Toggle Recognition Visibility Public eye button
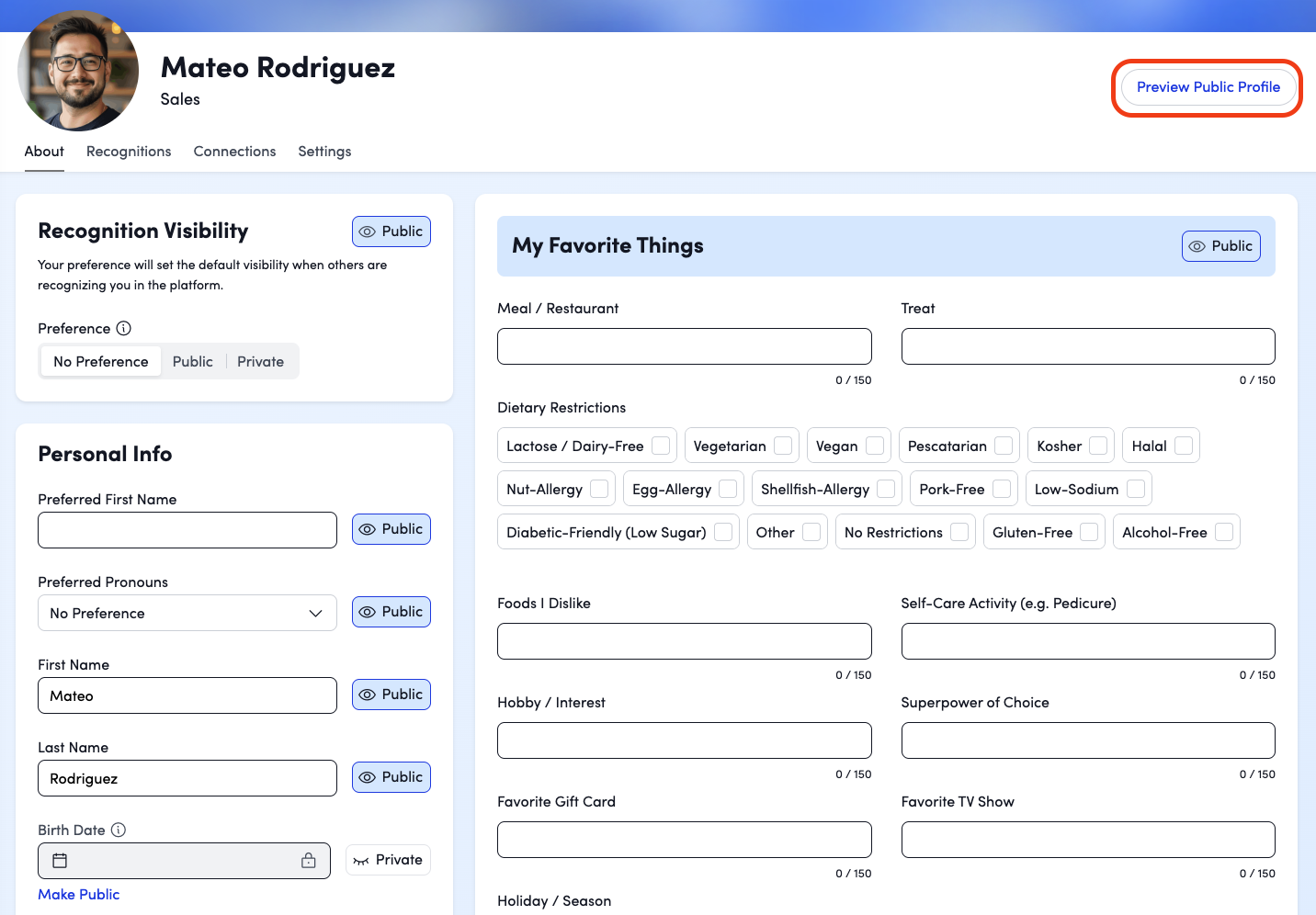 pyautogui.click(x=391, y=232)
